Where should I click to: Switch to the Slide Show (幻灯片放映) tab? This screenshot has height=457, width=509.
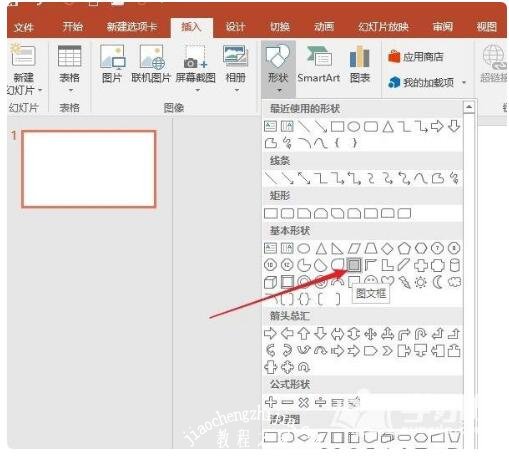(x=383, y=26)
